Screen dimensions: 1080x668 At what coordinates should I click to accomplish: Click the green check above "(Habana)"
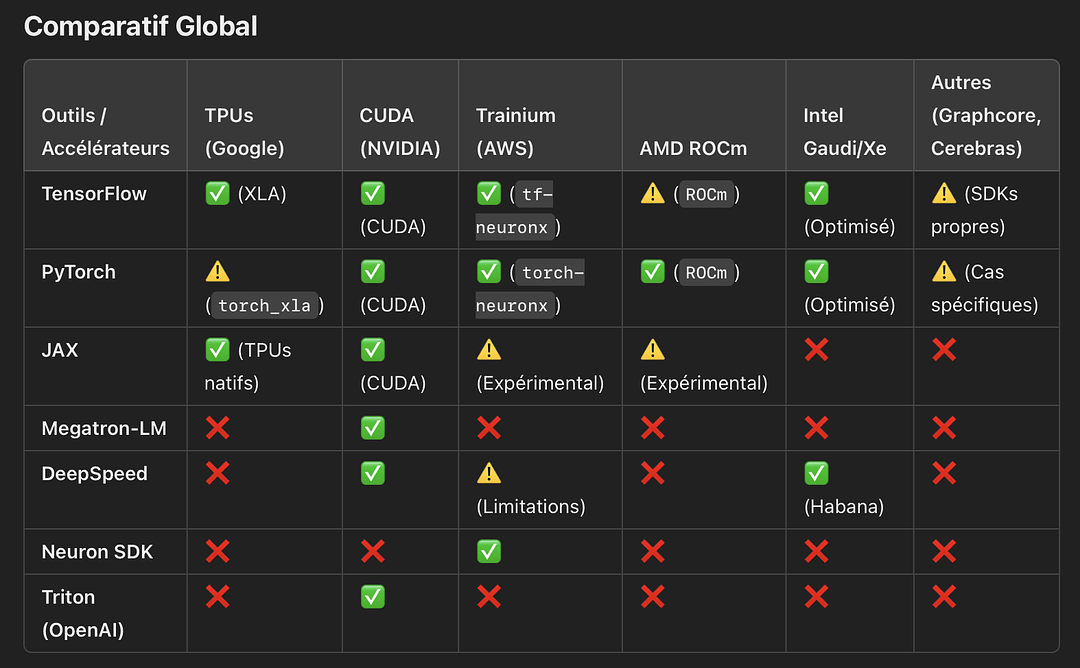coord(816,473)
